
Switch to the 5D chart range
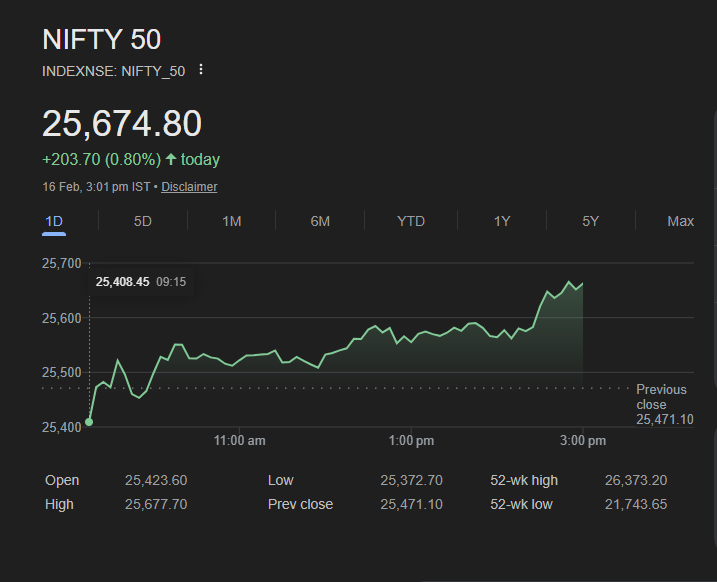(x=142, y=221)
